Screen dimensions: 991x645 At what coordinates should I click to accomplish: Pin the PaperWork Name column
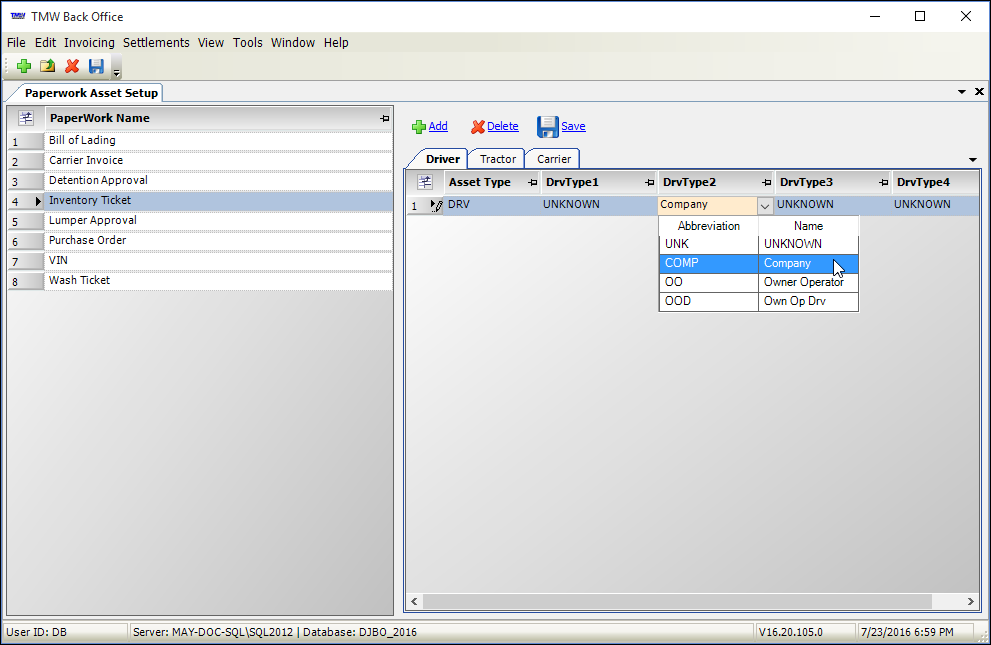pyautogui.click(x=384, y=118)
